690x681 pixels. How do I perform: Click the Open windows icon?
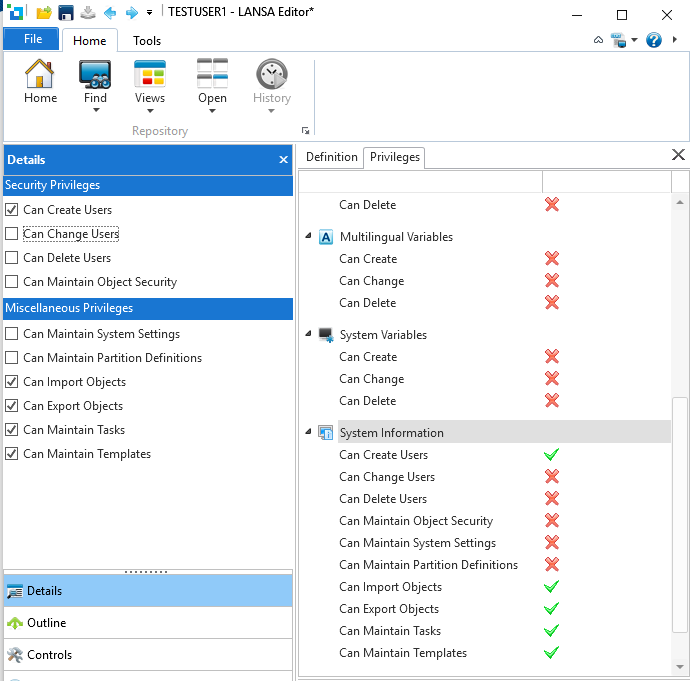pyautogui.click(x=212, y=75)
